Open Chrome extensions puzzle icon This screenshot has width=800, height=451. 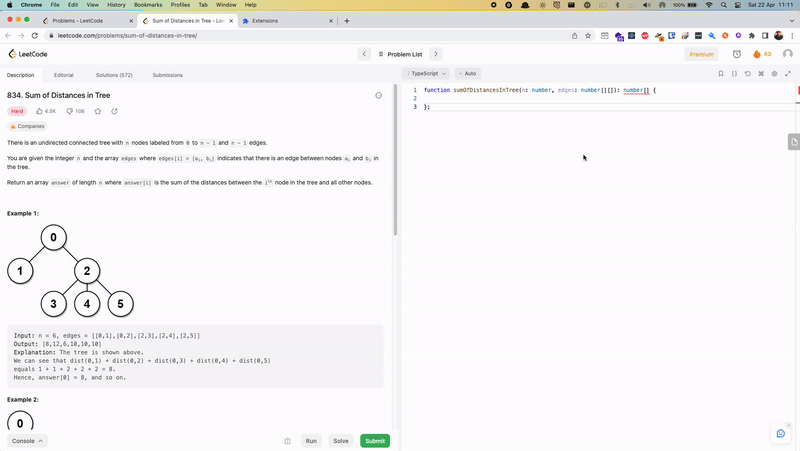[752, 35]
